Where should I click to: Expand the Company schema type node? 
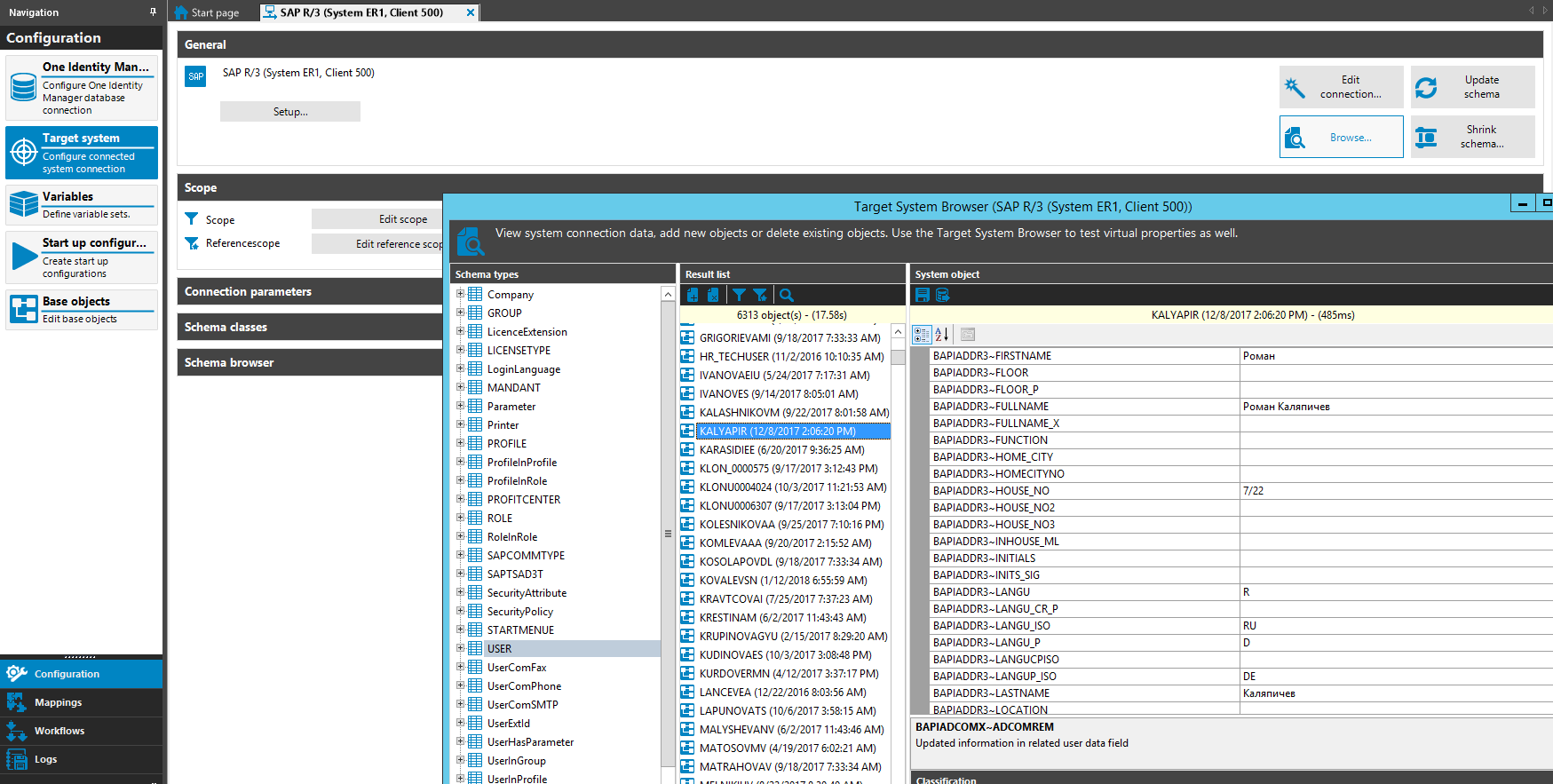460,294
